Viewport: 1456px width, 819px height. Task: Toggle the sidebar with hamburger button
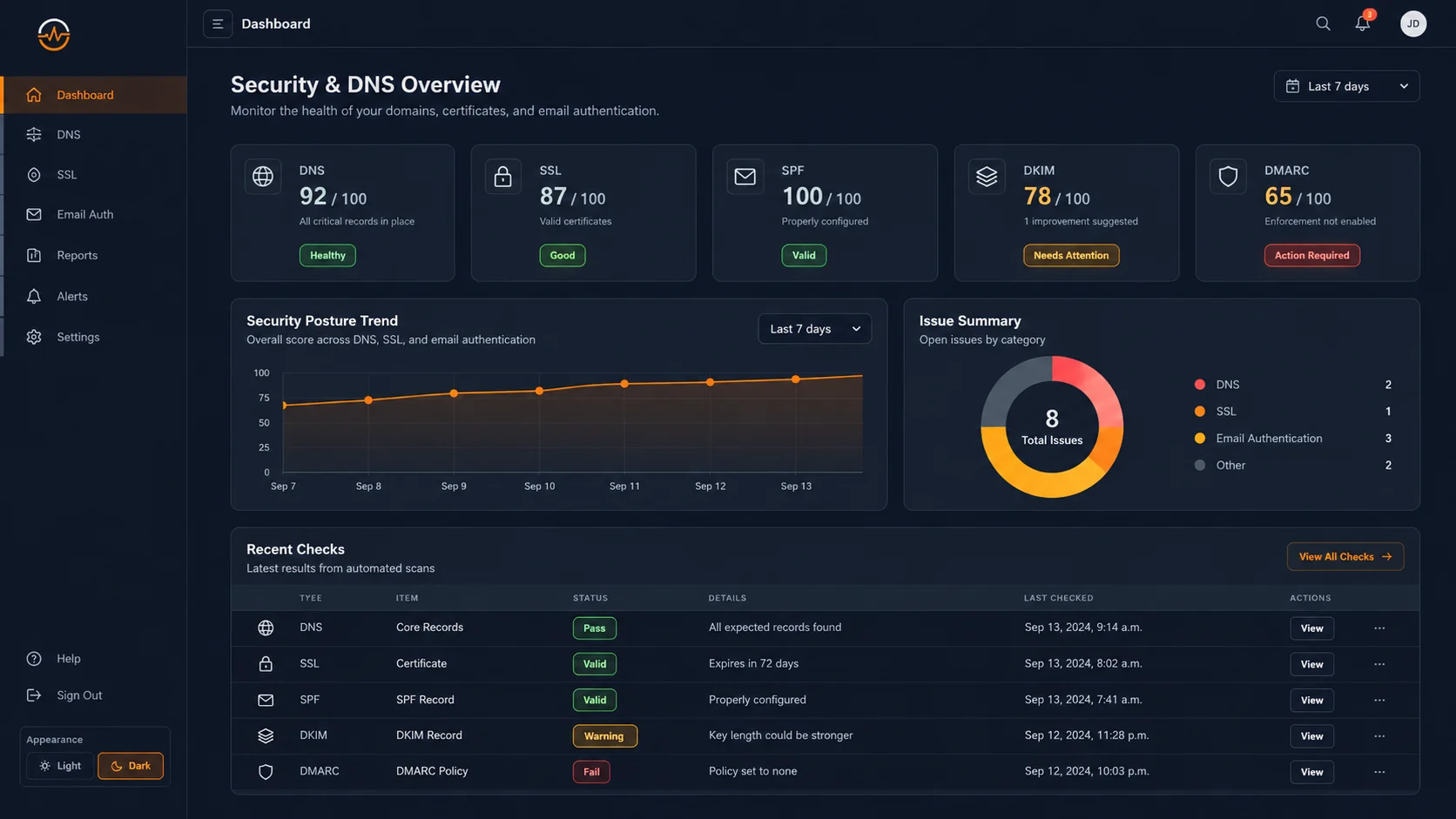(x=218, y=23)
